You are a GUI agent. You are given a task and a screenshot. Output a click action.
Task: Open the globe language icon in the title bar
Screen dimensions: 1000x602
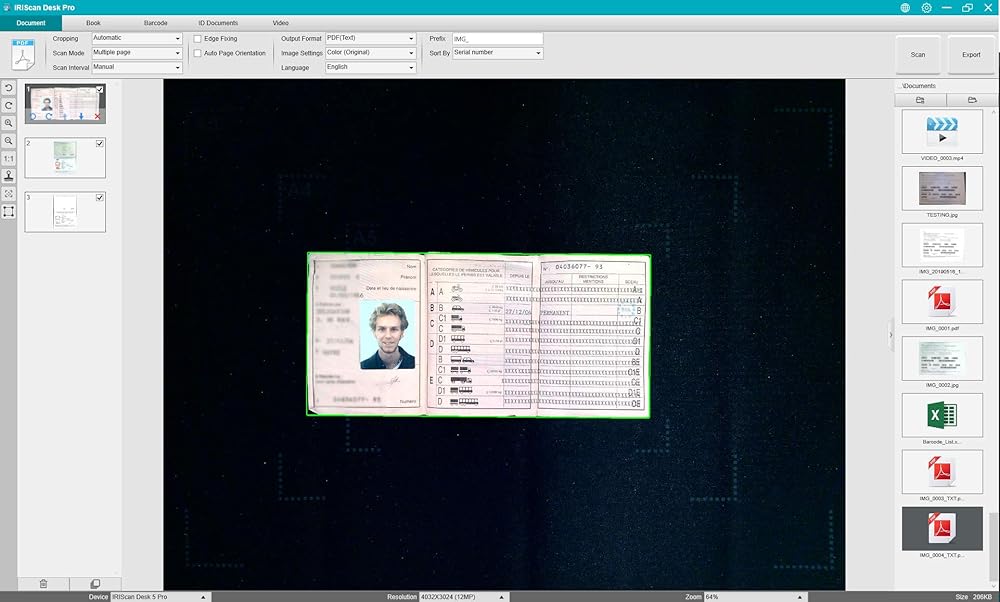point(905,7)
